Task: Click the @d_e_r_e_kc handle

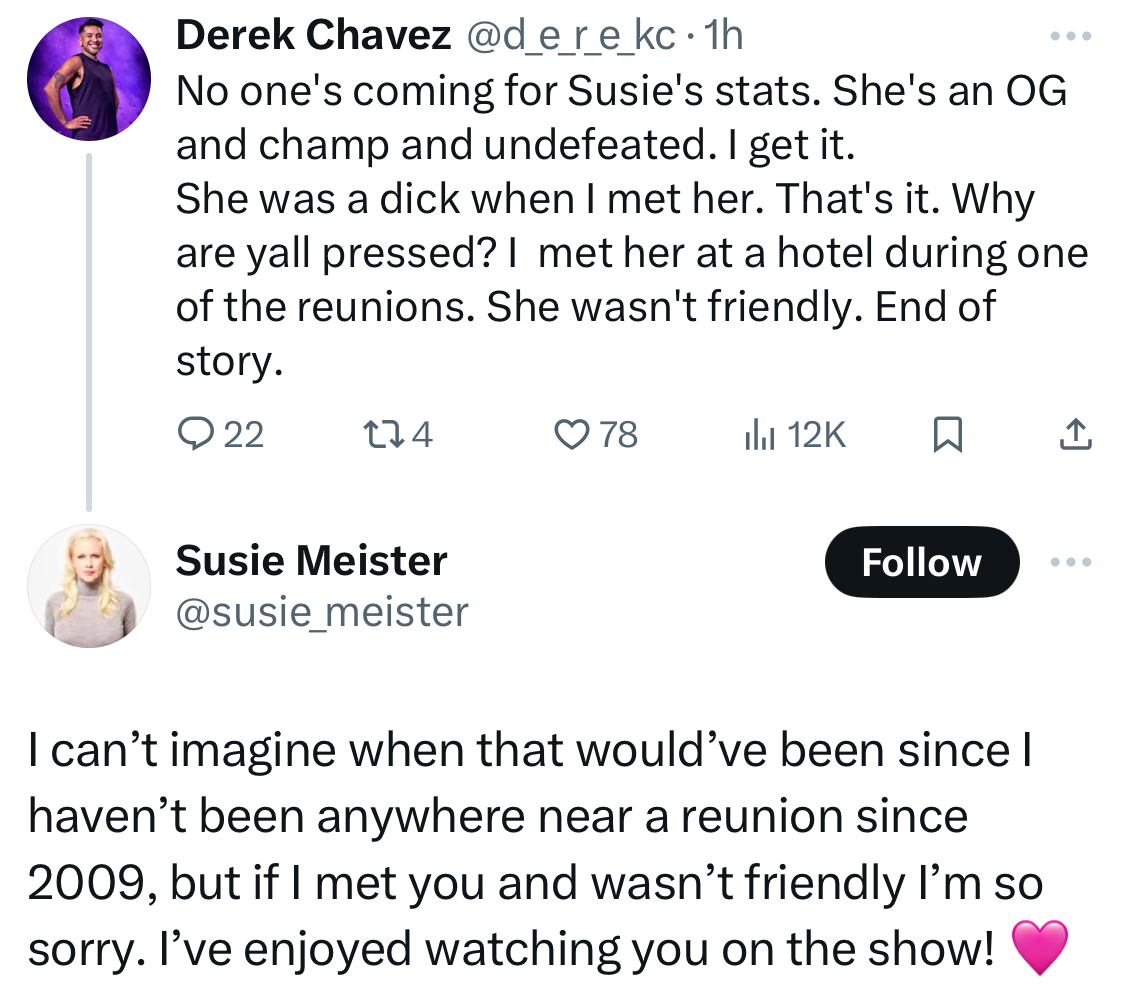Action: point(571,36)
